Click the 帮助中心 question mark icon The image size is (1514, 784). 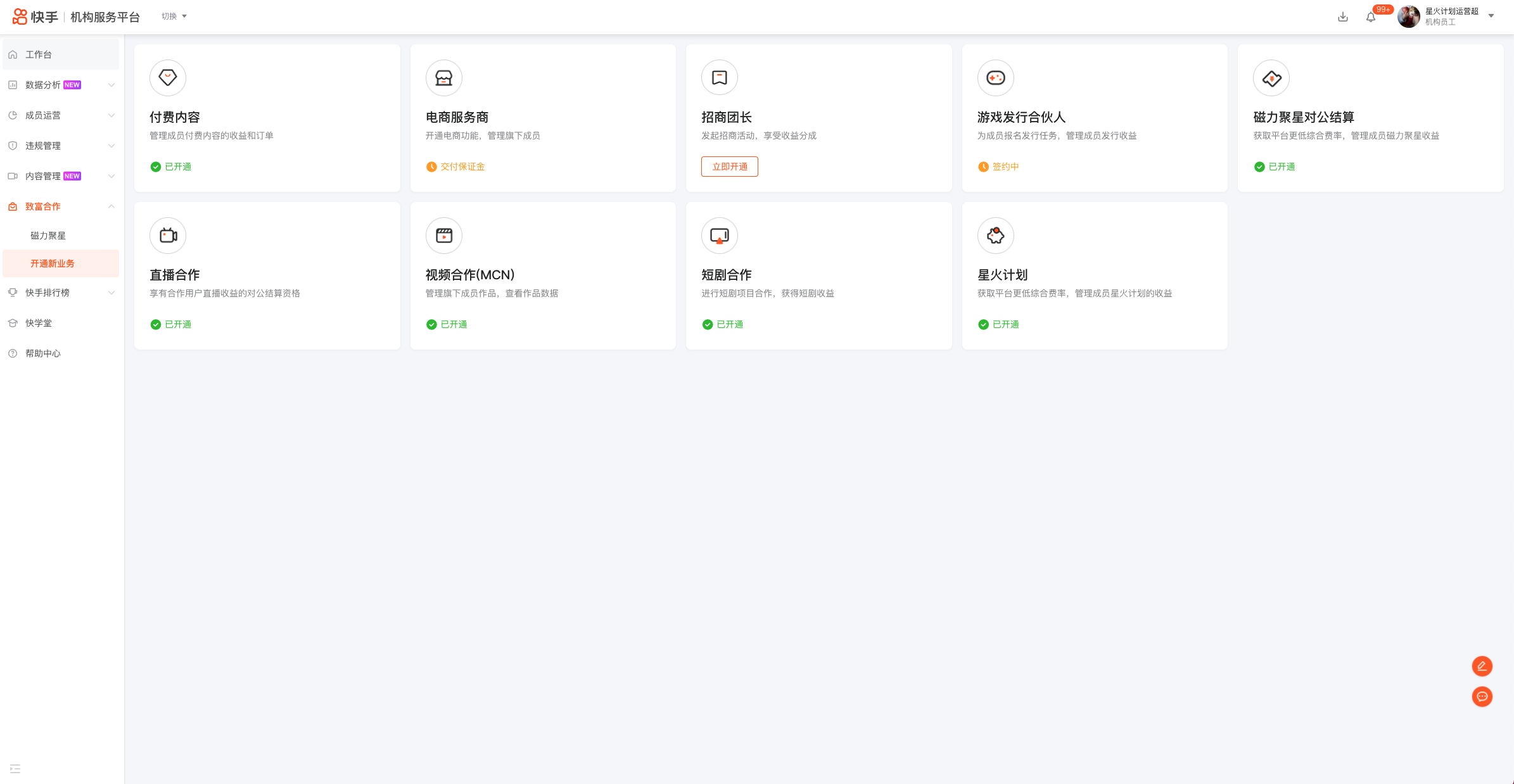click(13, 353)
